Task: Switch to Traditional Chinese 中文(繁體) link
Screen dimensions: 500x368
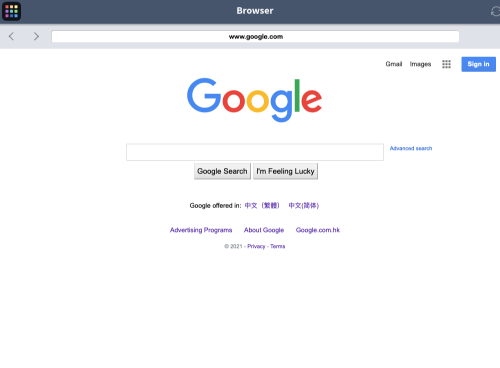Action: pyautogui.click(x=262, y=206)
